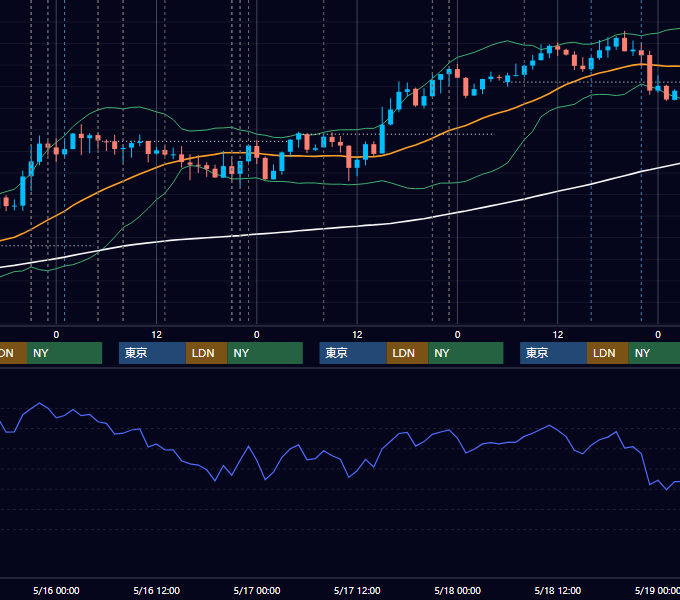The height and width of the screenshot is (600, 680).
Task: Click the NY session bar spanning 5/19 00:00
Action: (x=654, y=353)
